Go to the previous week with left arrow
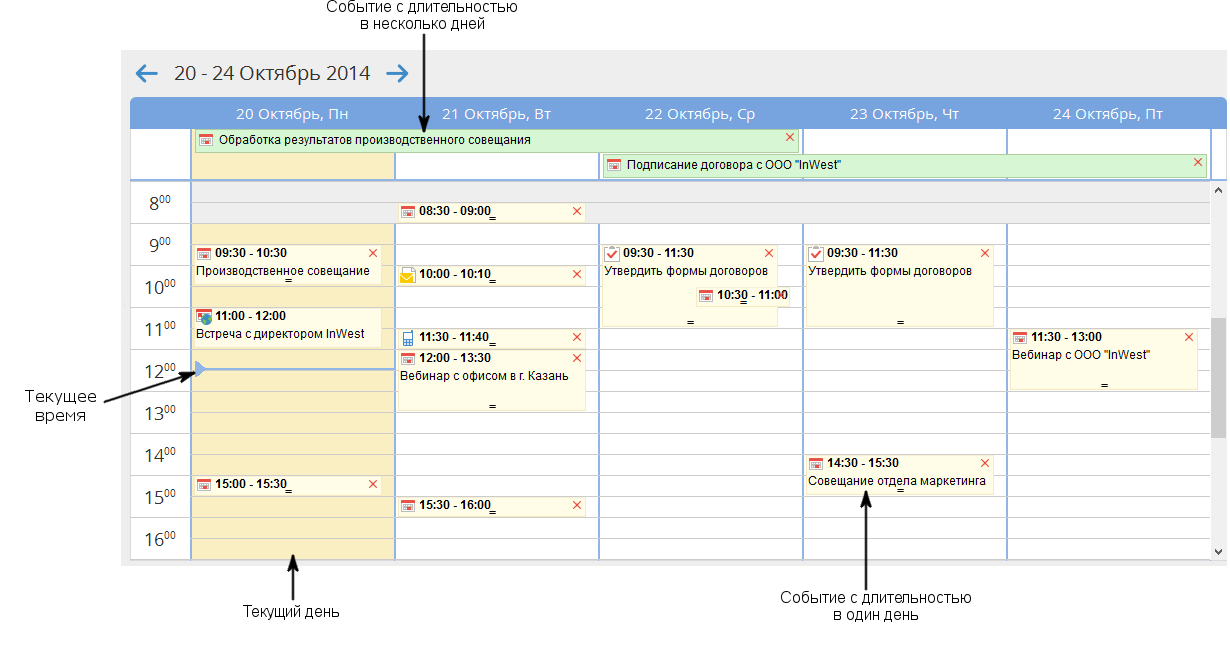Viewport: 1230px width, 650px height. (147, 73)
